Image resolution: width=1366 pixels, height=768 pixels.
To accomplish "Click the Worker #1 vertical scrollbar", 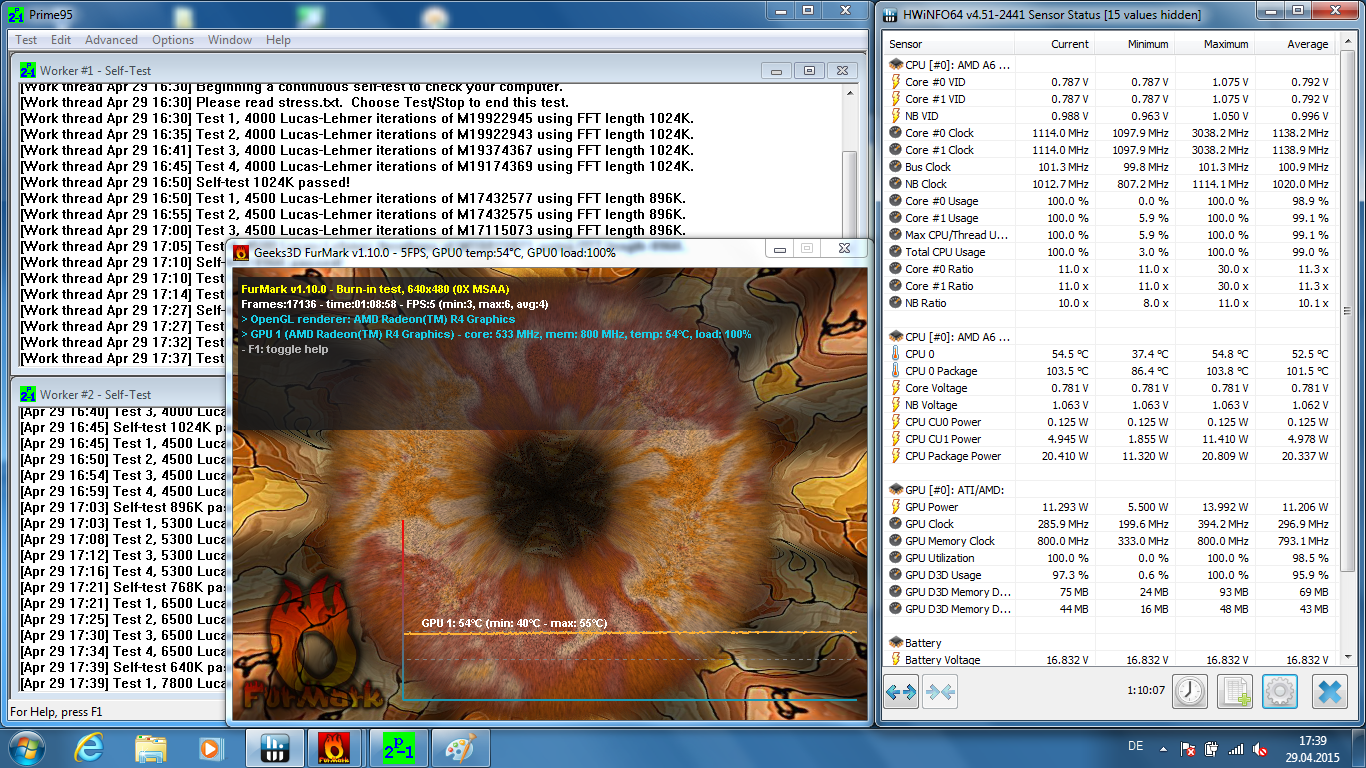I will tap(850, 226).
